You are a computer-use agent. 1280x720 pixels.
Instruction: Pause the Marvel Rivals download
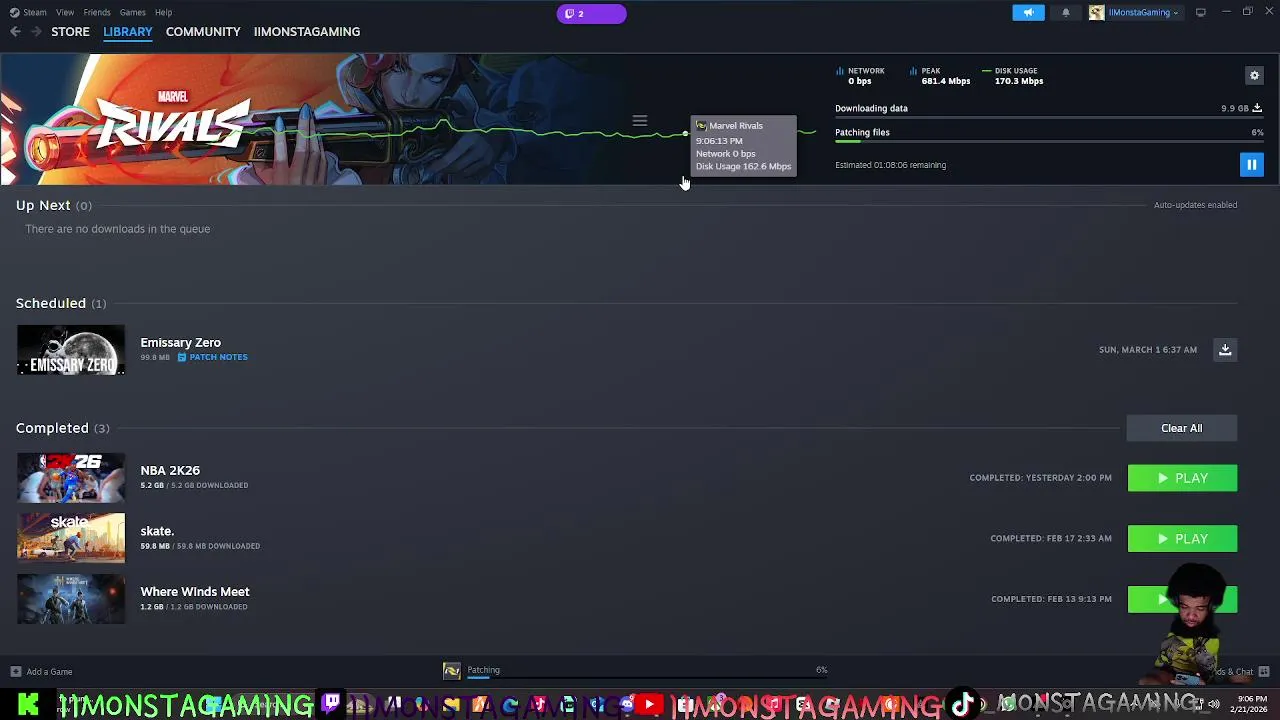(1251, 165)
